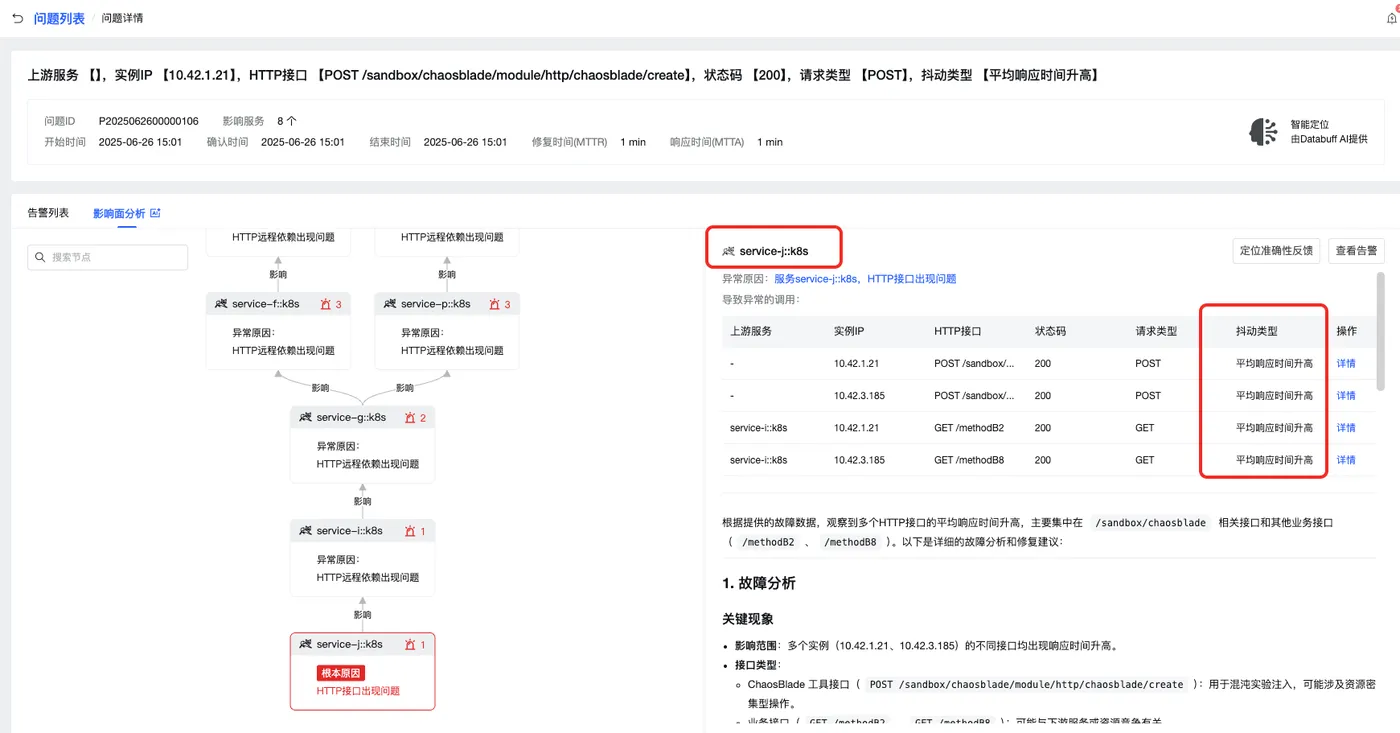Click the alarm icon on service-g::k8s node
The image size is (1400, 733).
pyautogui.click(x=410, y=417)
